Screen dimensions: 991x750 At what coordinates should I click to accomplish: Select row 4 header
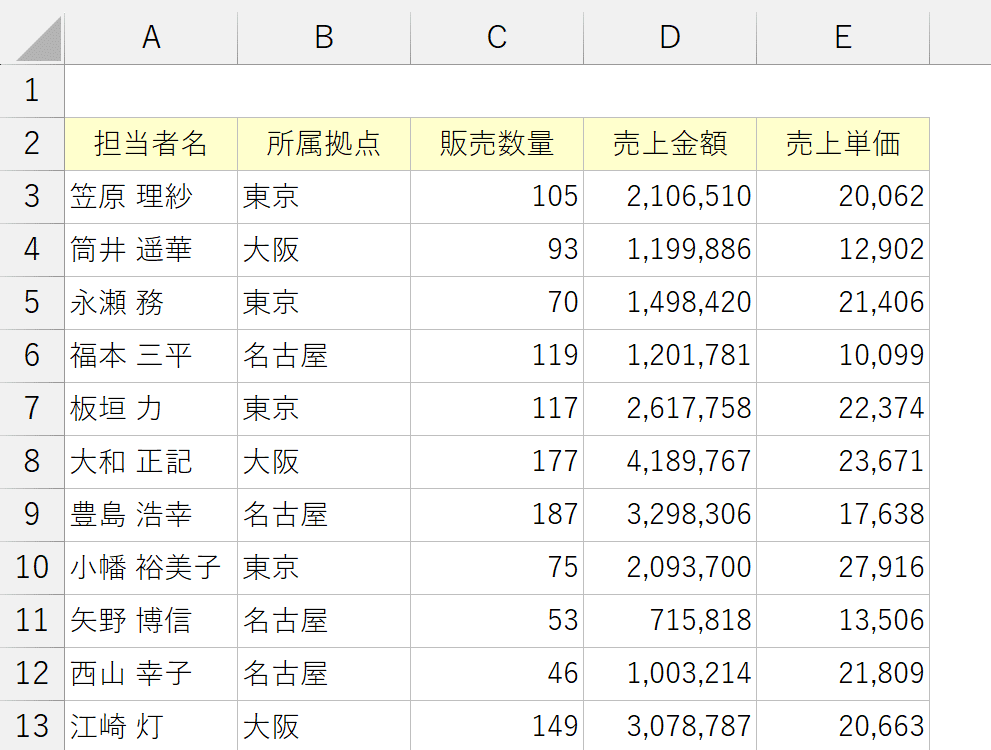pyautogui.click(x=32, y=250)
